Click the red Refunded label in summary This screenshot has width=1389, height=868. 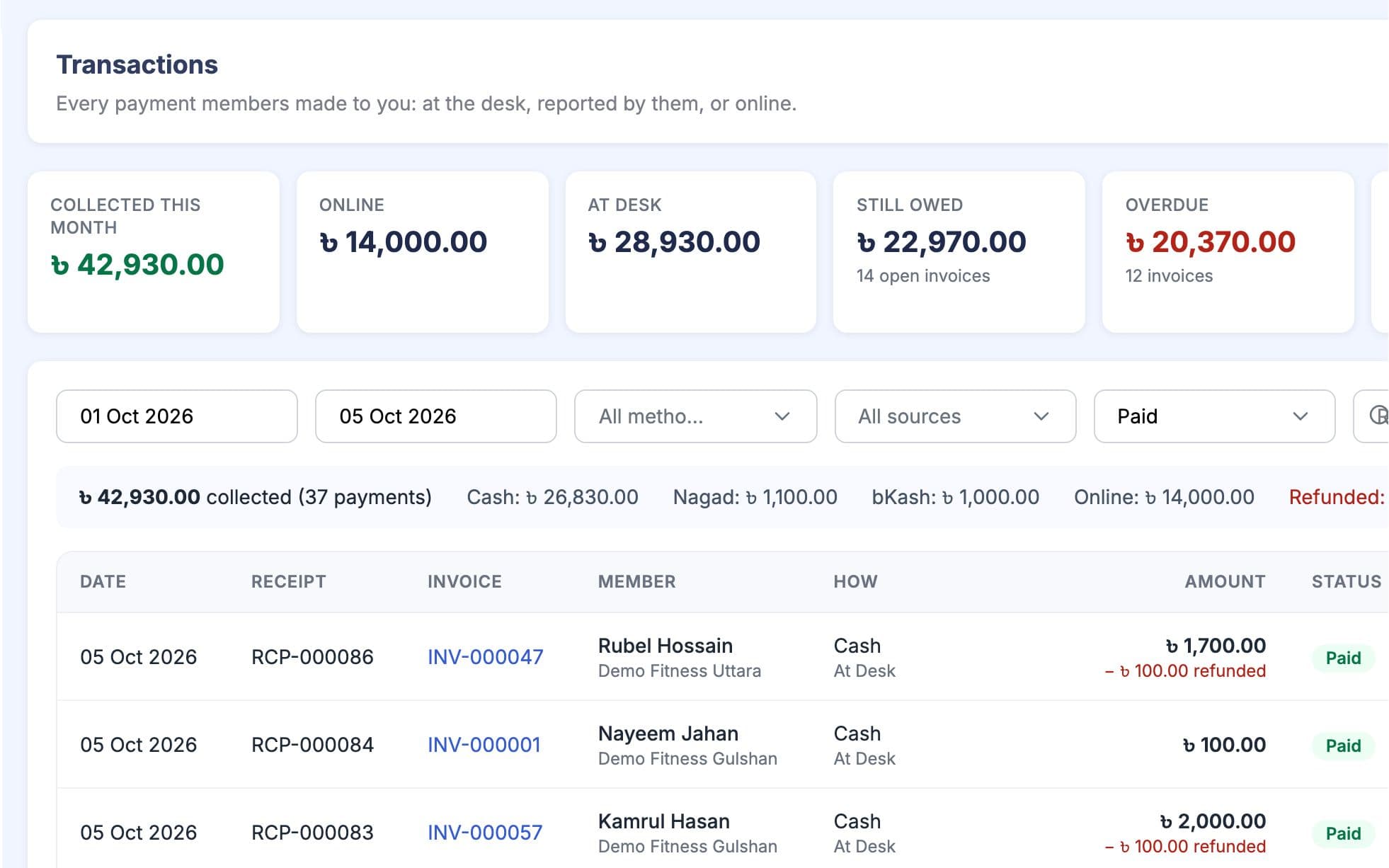1337,497
